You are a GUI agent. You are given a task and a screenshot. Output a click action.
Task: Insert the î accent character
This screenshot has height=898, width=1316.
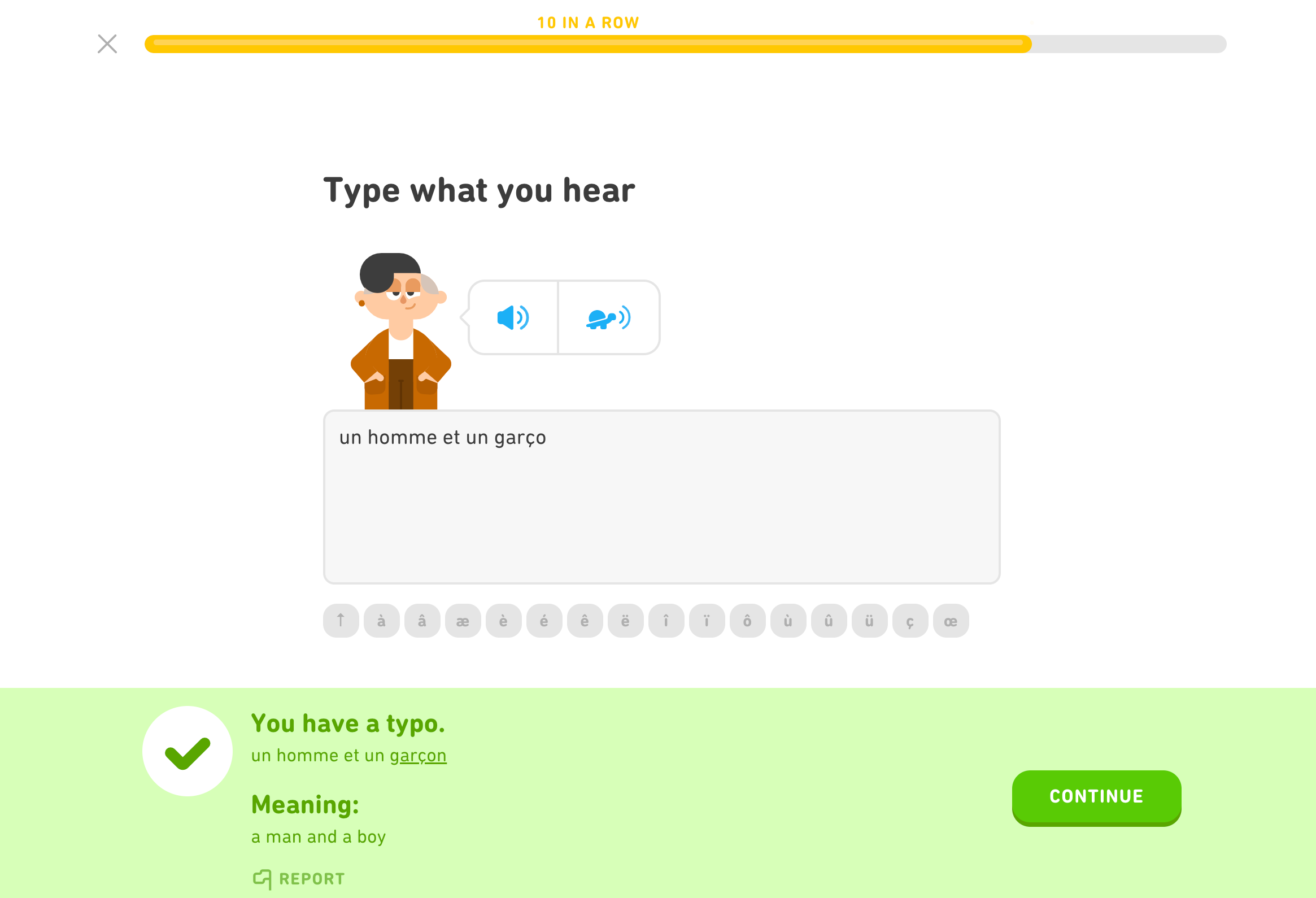666,621
